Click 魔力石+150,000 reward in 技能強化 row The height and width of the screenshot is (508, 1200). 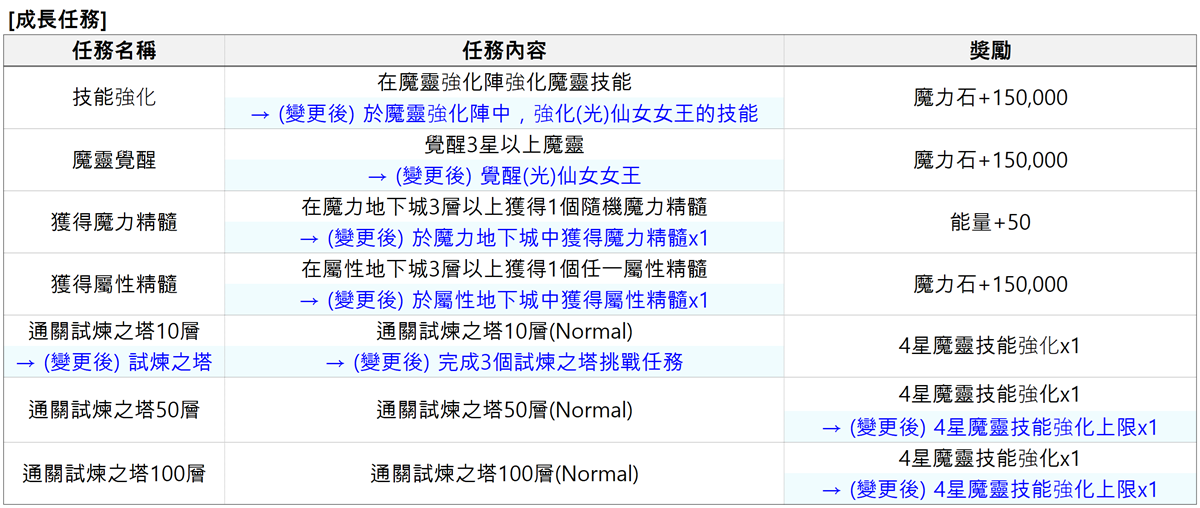[x=990, y=98]
